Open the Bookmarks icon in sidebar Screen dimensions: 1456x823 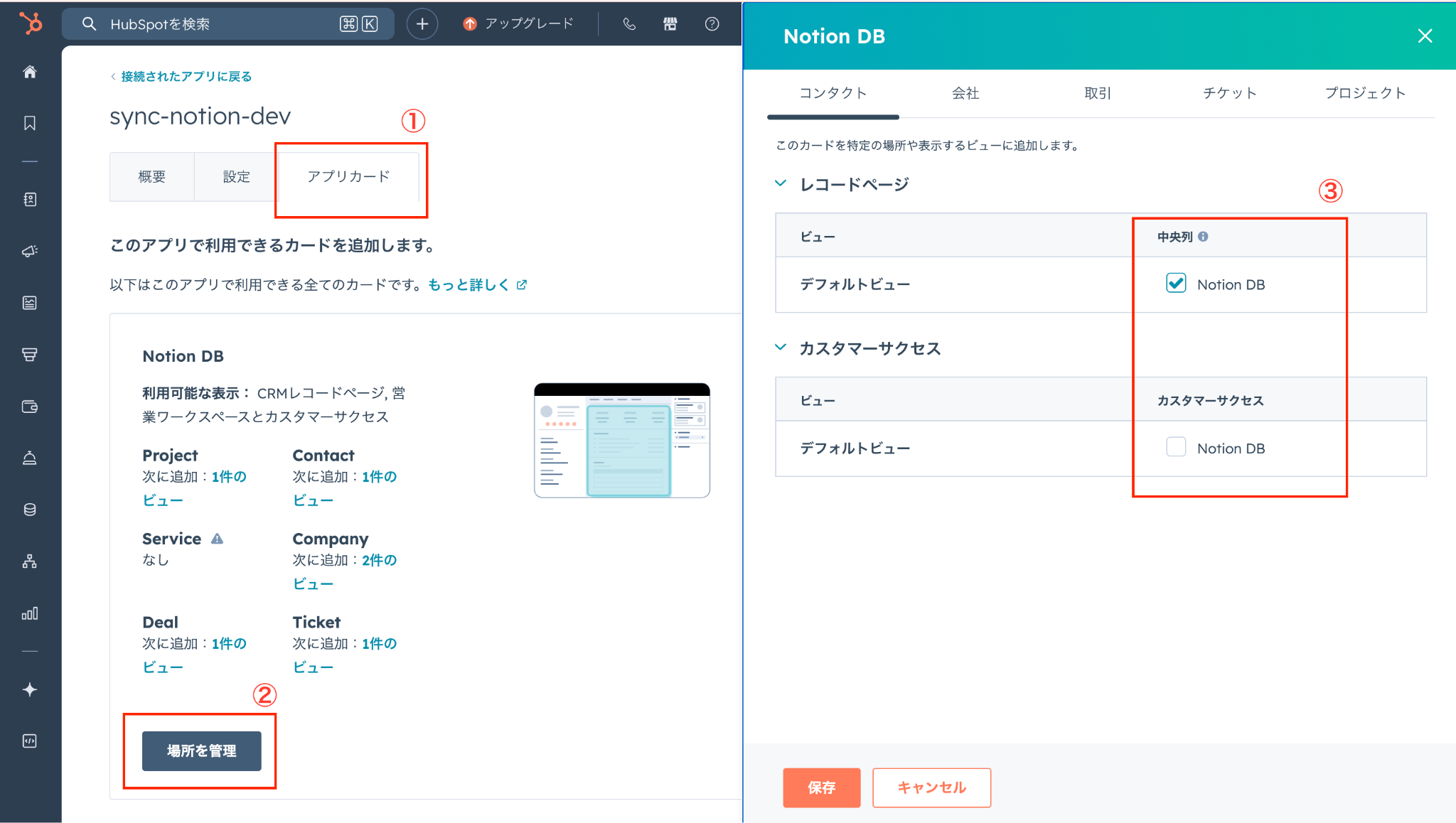tap(30, 123)
